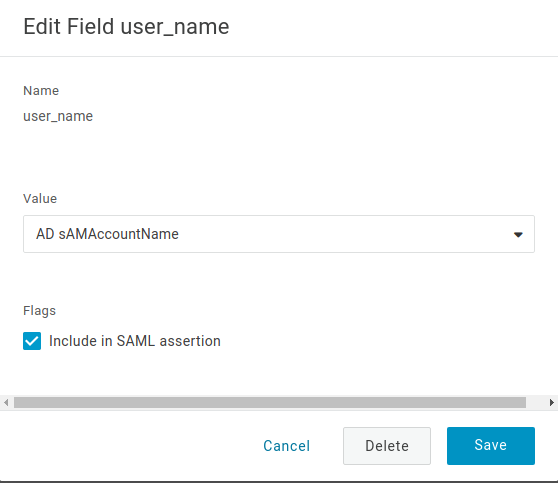Click the Value field label
558x483 pixels.
click(x=40, y=199)
